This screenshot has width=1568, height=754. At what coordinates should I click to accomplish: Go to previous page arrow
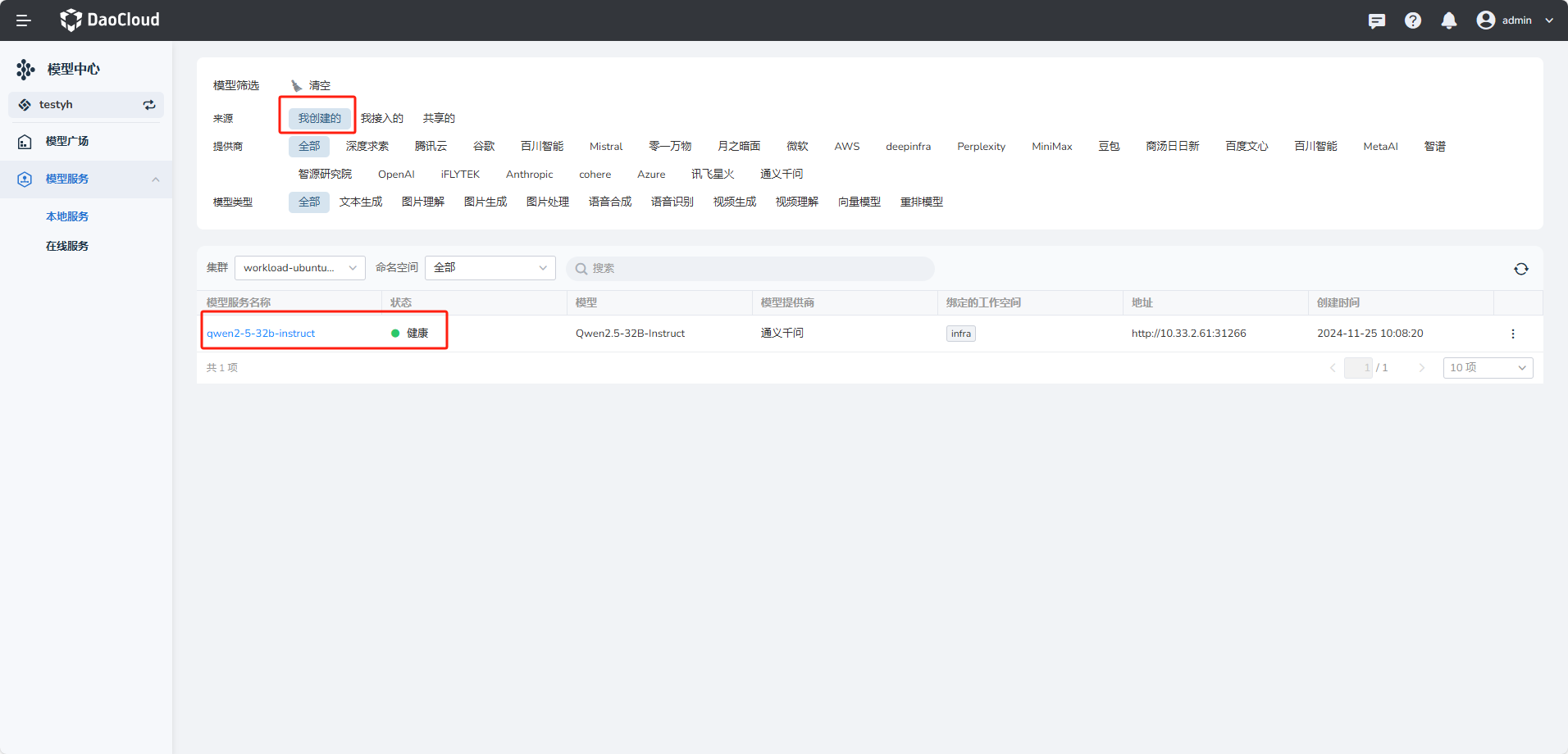(1333, 368)
